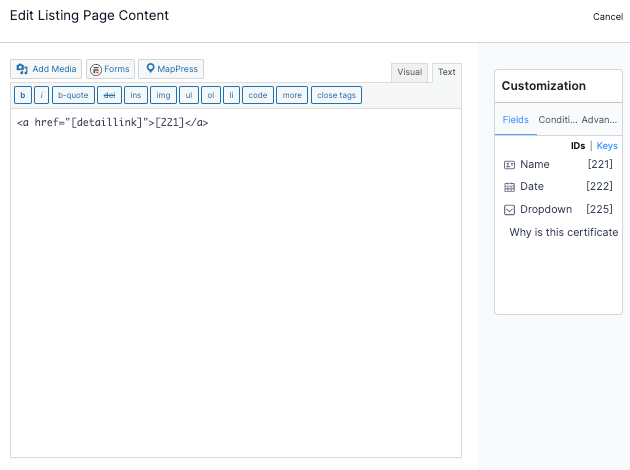Insert code tag from toolbar

[x=258, y=95]
